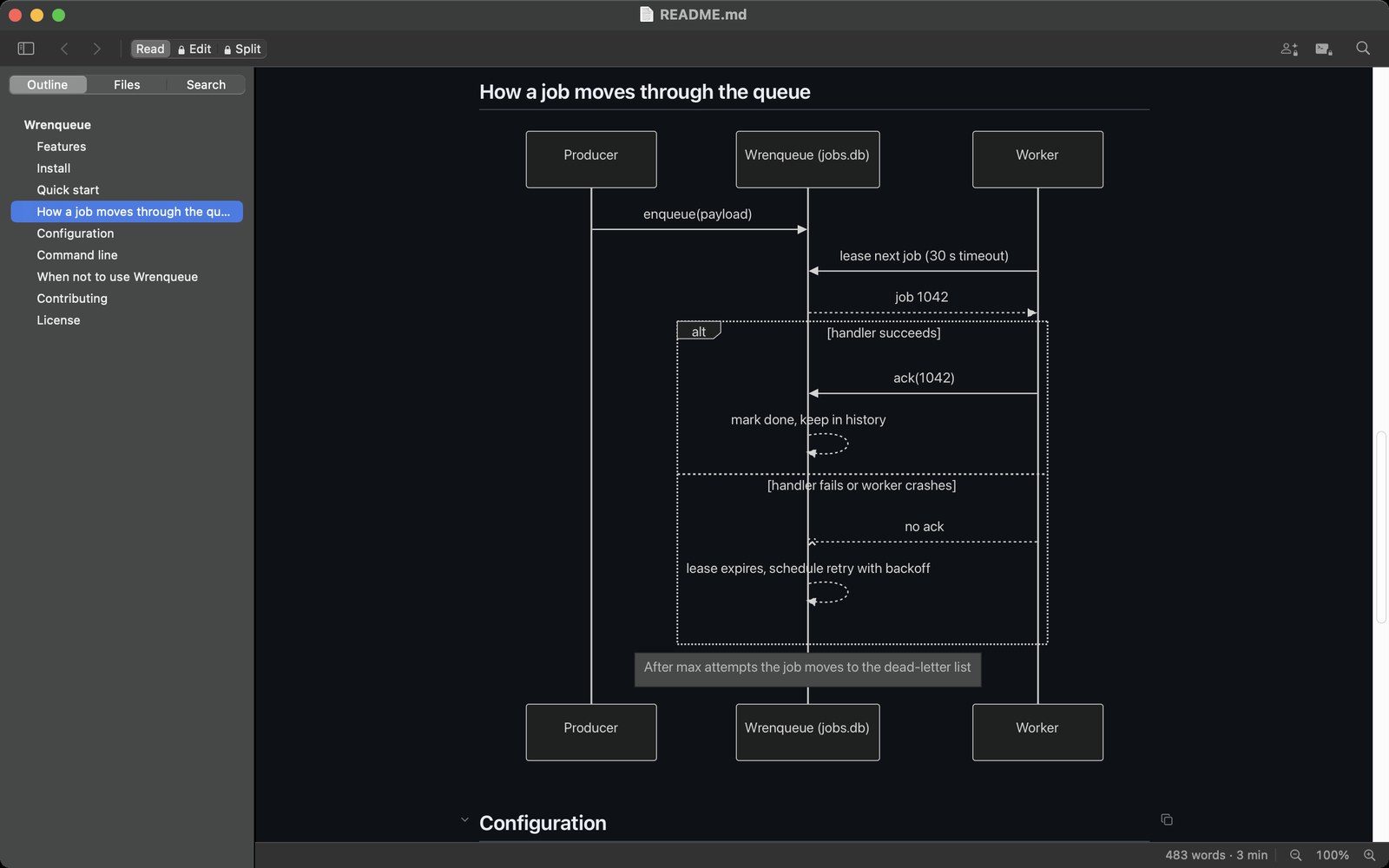Go forward with the right arrow
The width and height of the screenshot is (1389, 868).
96,49
